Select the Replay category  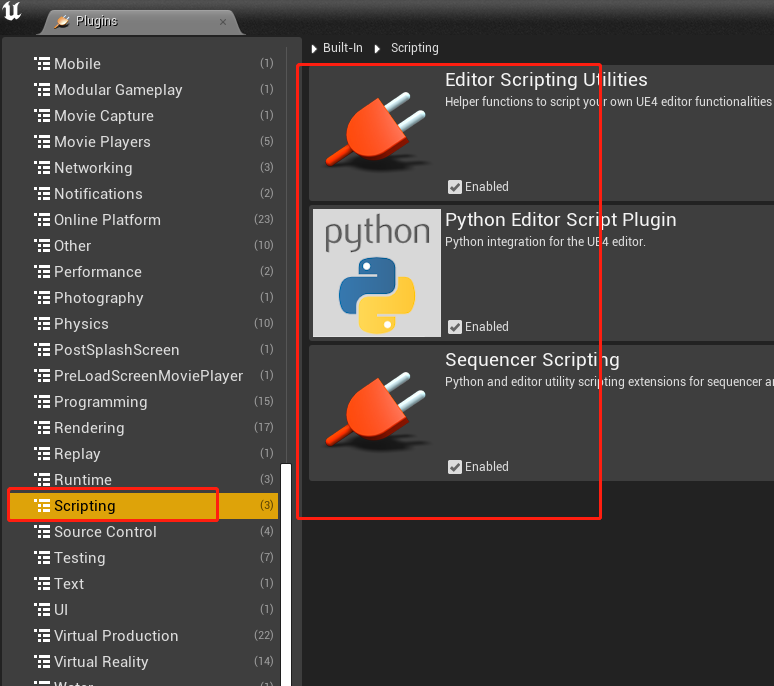pyautogui.click(x=143, y=454)
